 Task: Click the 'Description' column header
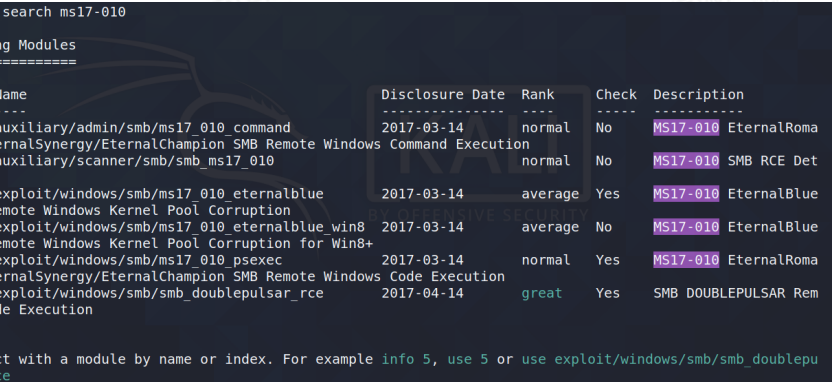(698, 95)
